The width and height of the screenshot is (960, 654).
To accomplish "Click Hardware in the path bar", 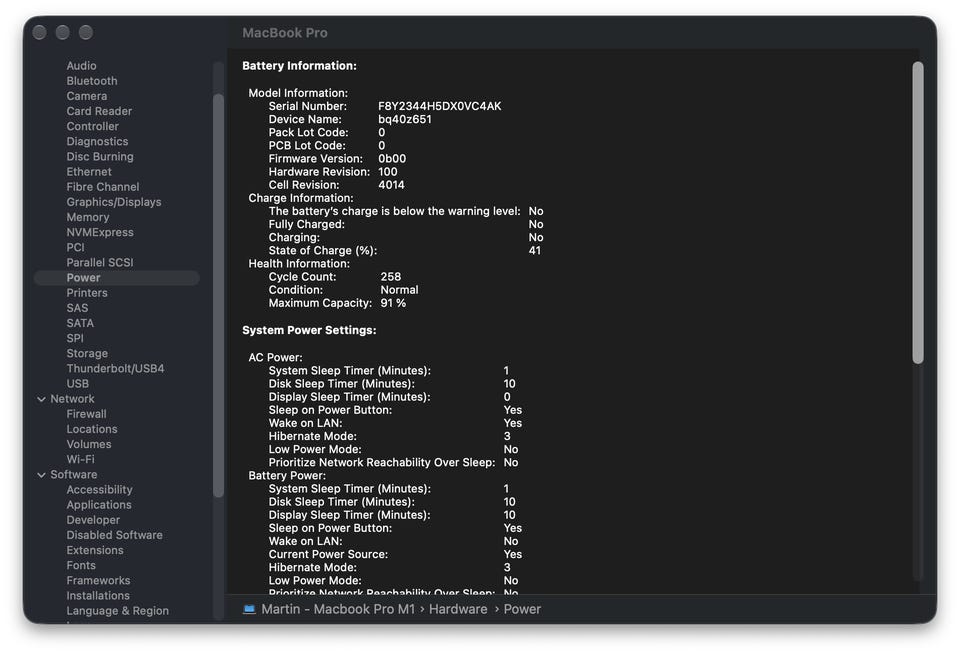I will pos(458,609).
